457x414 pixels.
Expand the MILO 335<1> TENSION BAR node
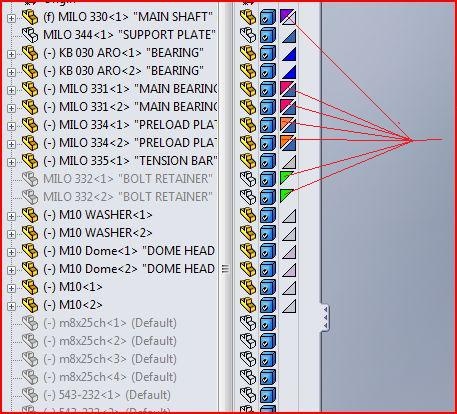[11, 162]
